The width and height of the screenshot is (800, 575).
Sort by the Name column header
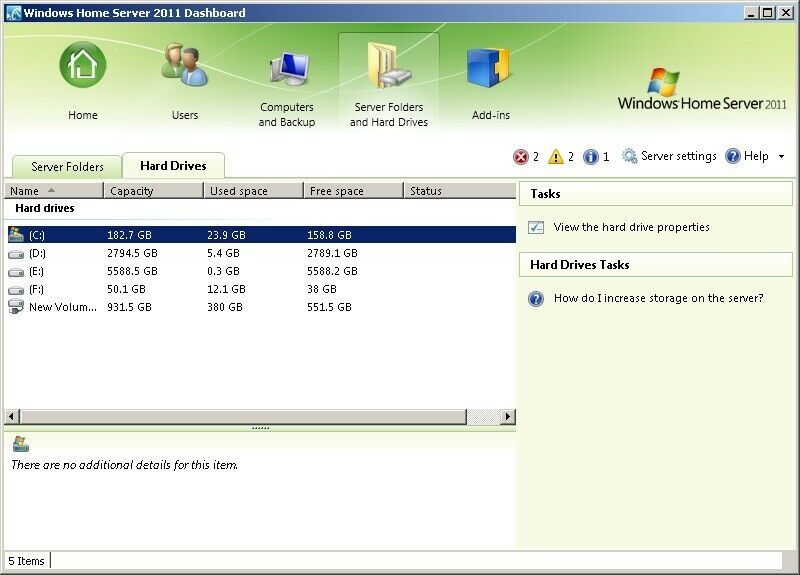tap(54, 191)
